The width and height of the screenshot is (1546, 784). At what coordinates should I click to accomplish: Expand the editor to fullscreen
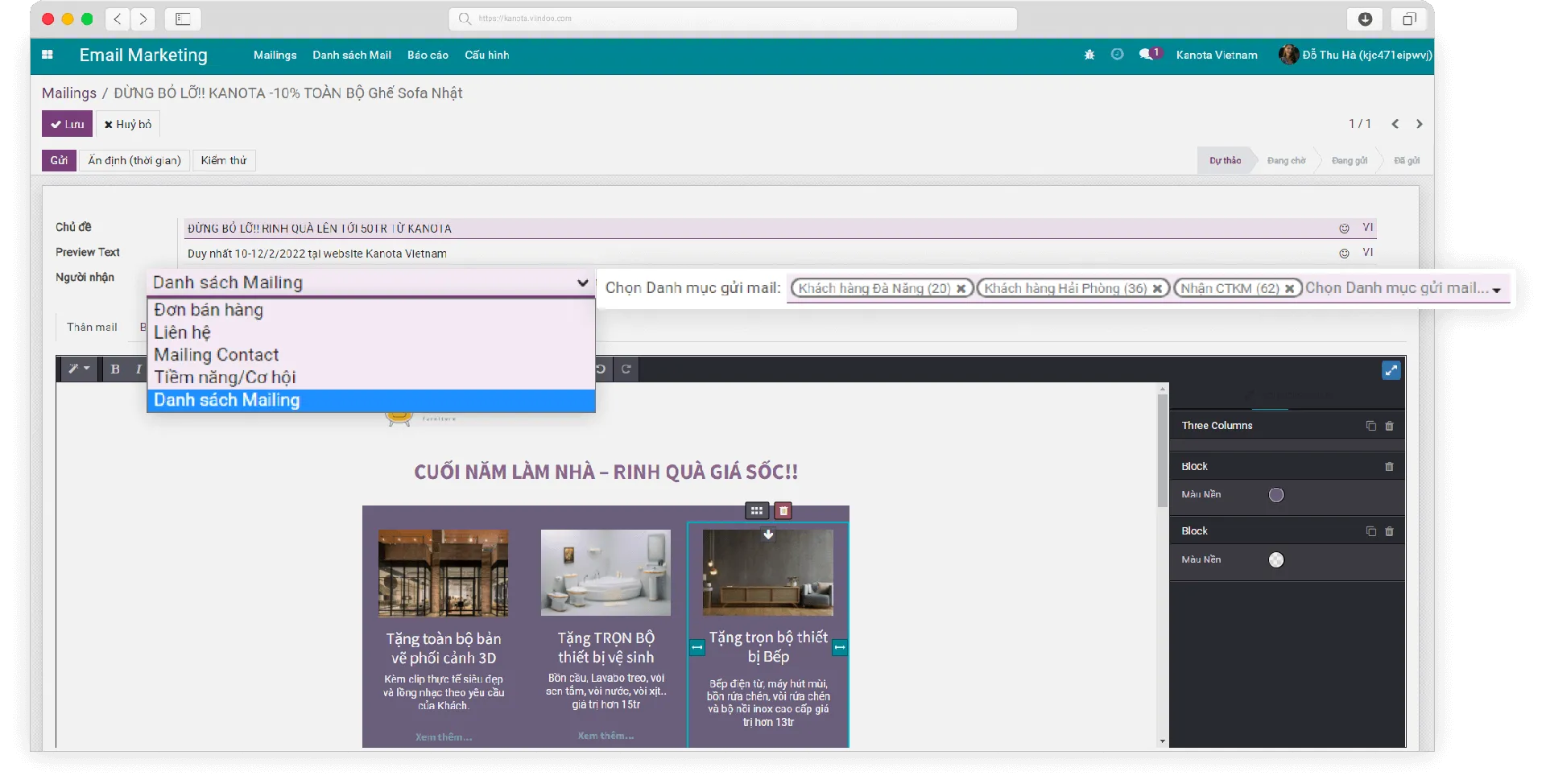click(x=1391, y=370)
